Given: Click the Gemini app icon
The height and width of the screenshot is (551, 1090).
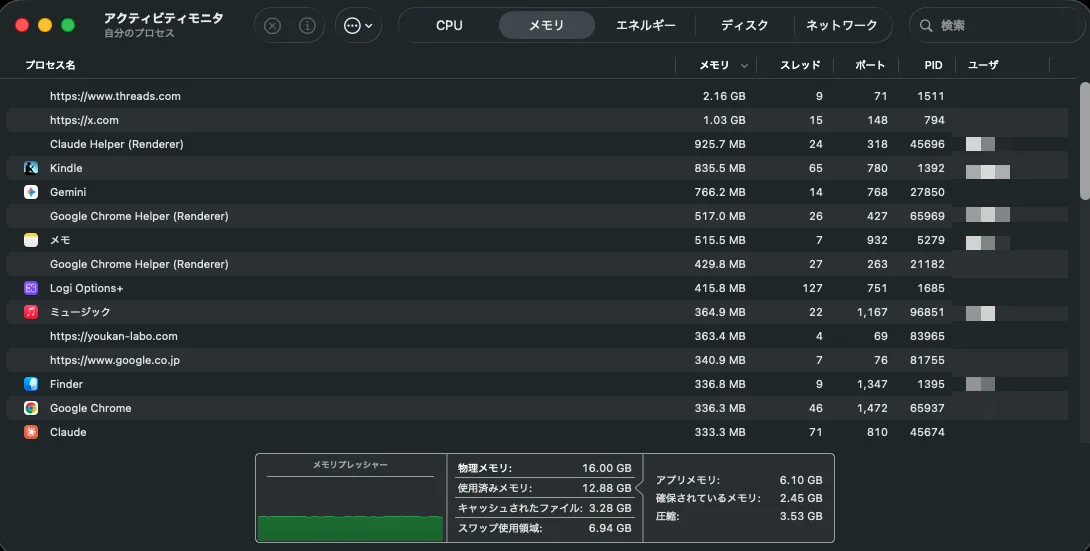Looking at the screenshot, I should pyautogui.click(x=31, y=192).
